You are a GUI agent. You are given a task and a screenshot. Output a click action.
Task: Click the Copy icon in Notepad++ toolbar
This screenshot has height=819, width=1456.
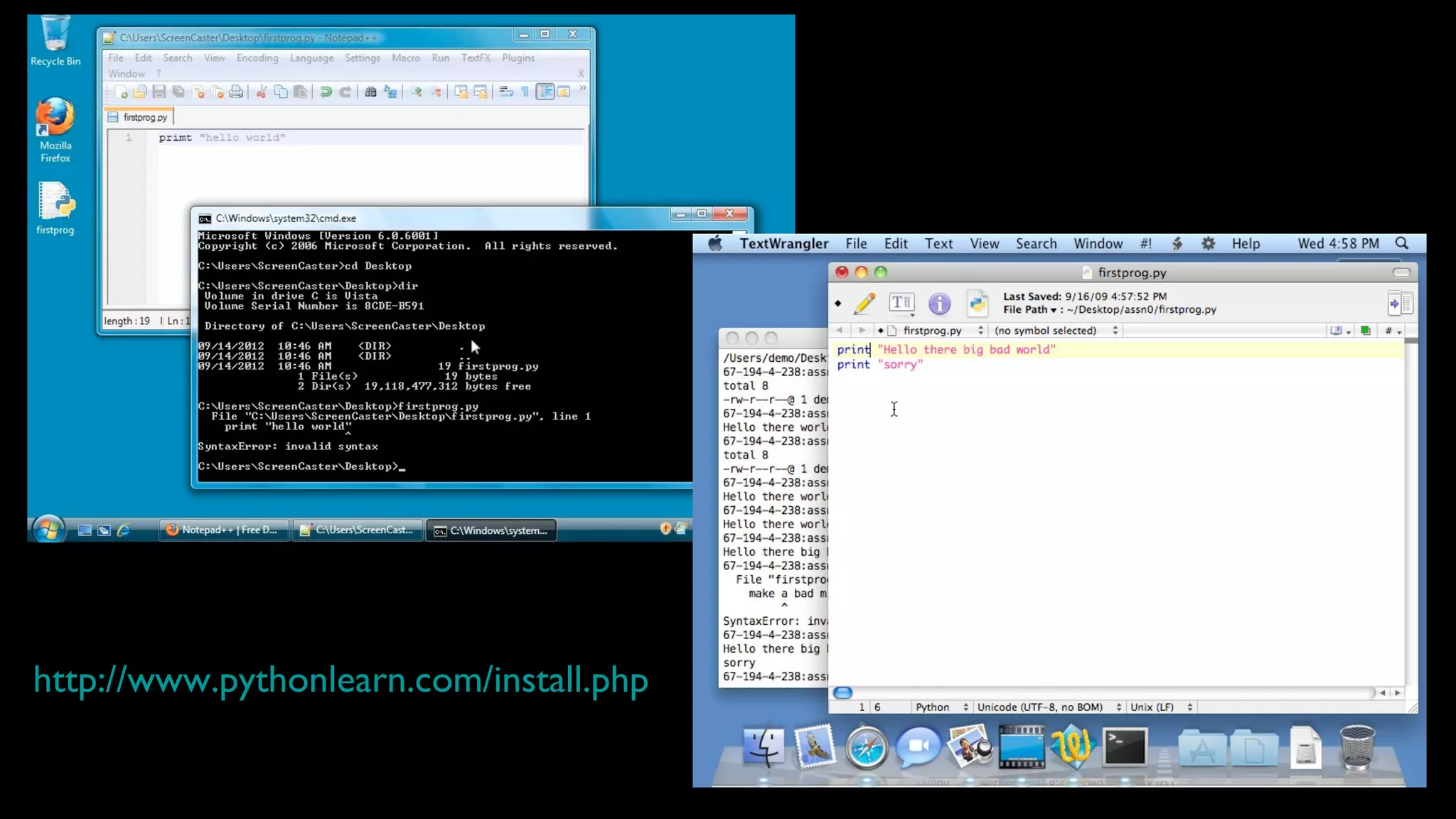(x=281, y=91)
